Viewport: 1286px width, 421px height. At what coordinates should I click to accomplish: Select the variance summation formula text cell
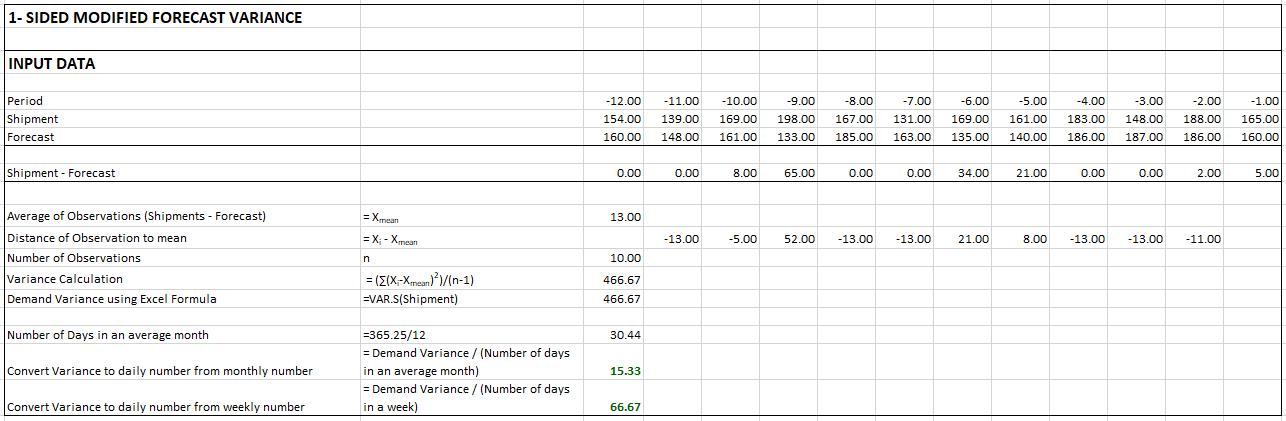(x=471, y=279)
